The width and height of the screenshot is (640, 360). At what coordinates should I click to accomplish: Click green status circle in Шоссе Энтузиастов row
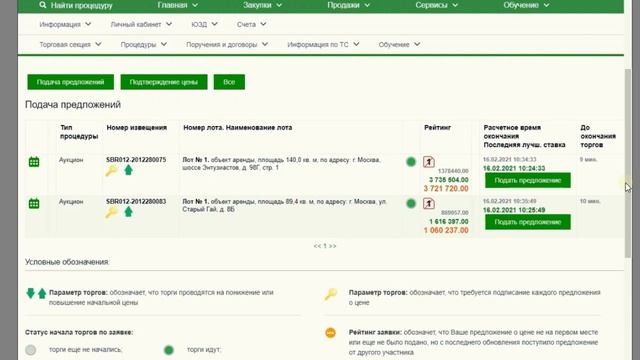[x=411, y=162]
